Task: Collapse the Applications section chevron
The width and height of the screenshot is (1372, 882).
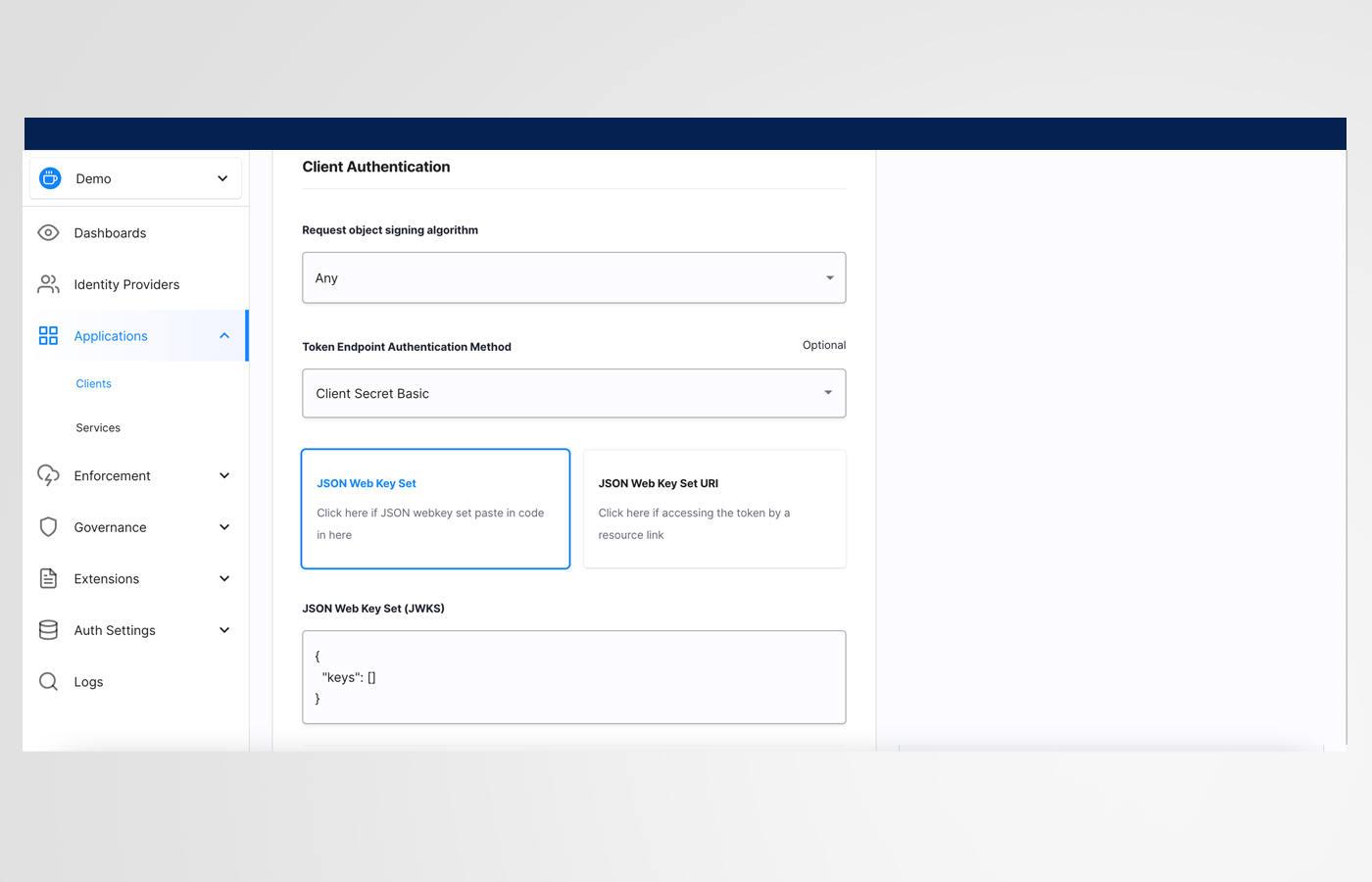Action: click(x=224, y=335)
